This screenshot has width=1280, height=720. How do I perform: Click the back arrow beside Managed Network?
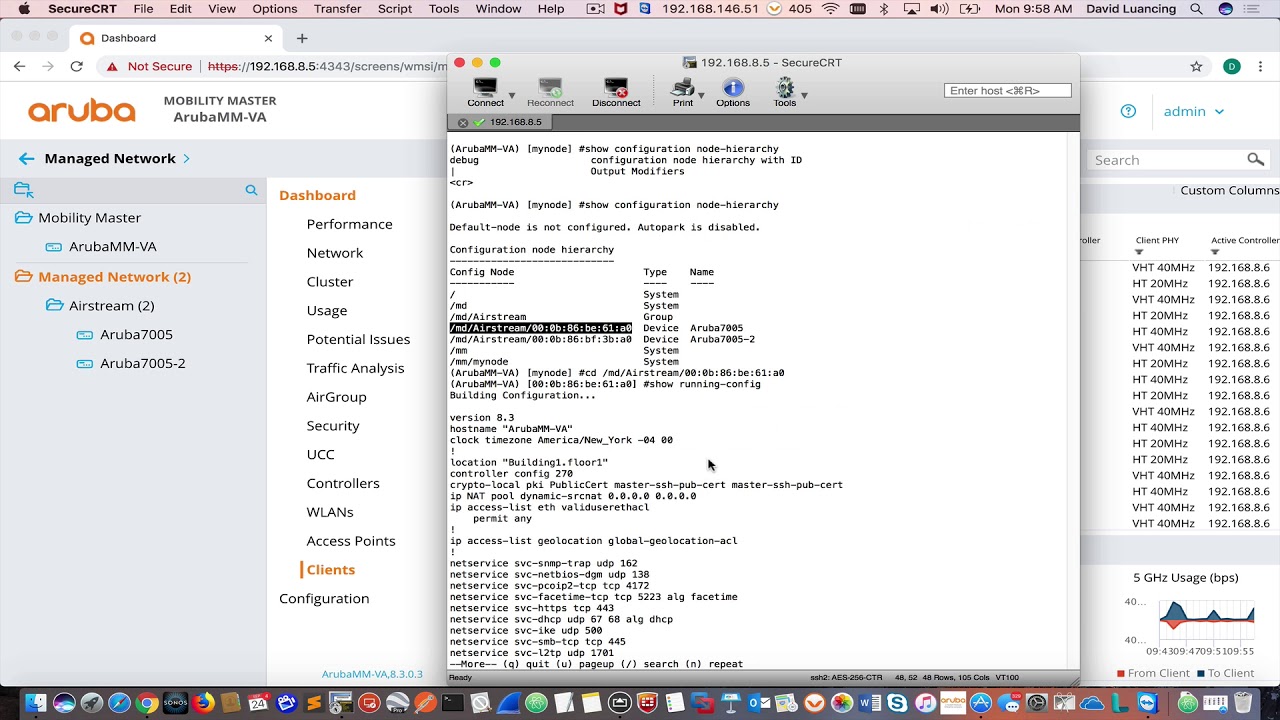coord(26,158)
